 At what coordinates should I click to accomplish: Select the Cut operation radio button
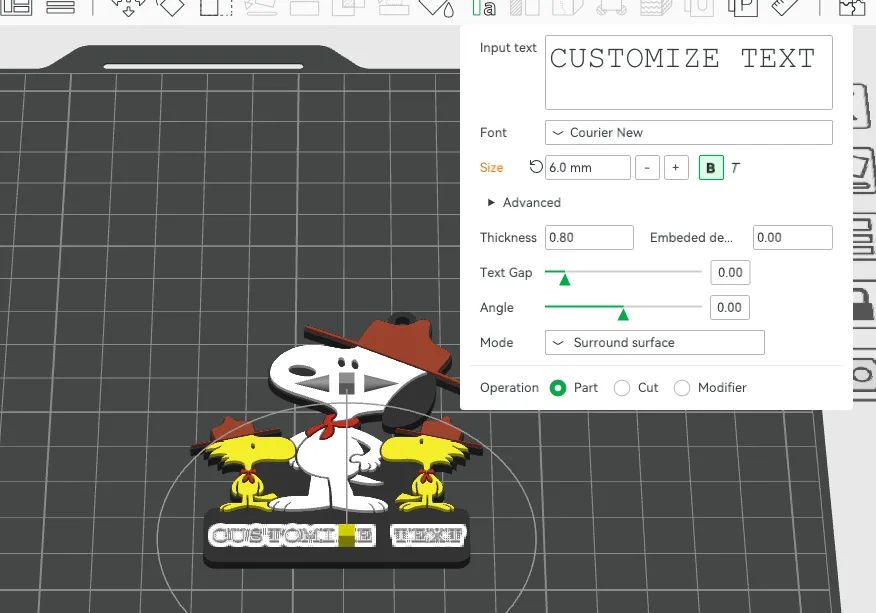[622, 388]
